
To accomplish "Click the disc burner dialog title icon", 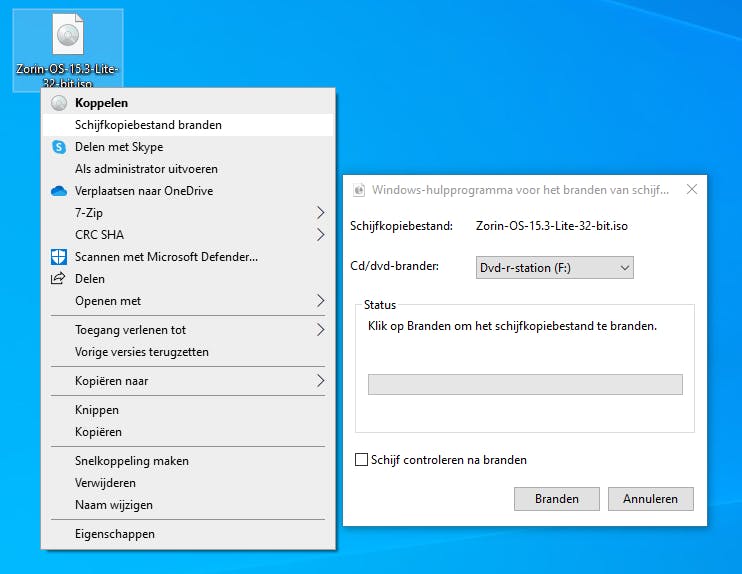I will pyautogui.click(x=359, y=190).
